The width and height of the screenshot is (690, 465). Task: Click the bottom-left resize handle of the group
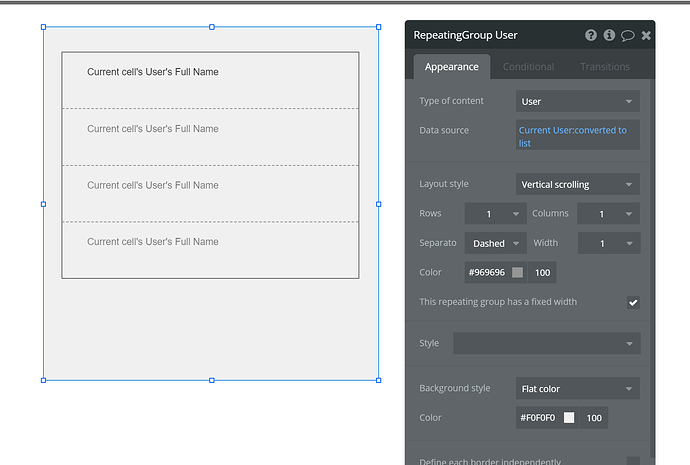point(44,380)
